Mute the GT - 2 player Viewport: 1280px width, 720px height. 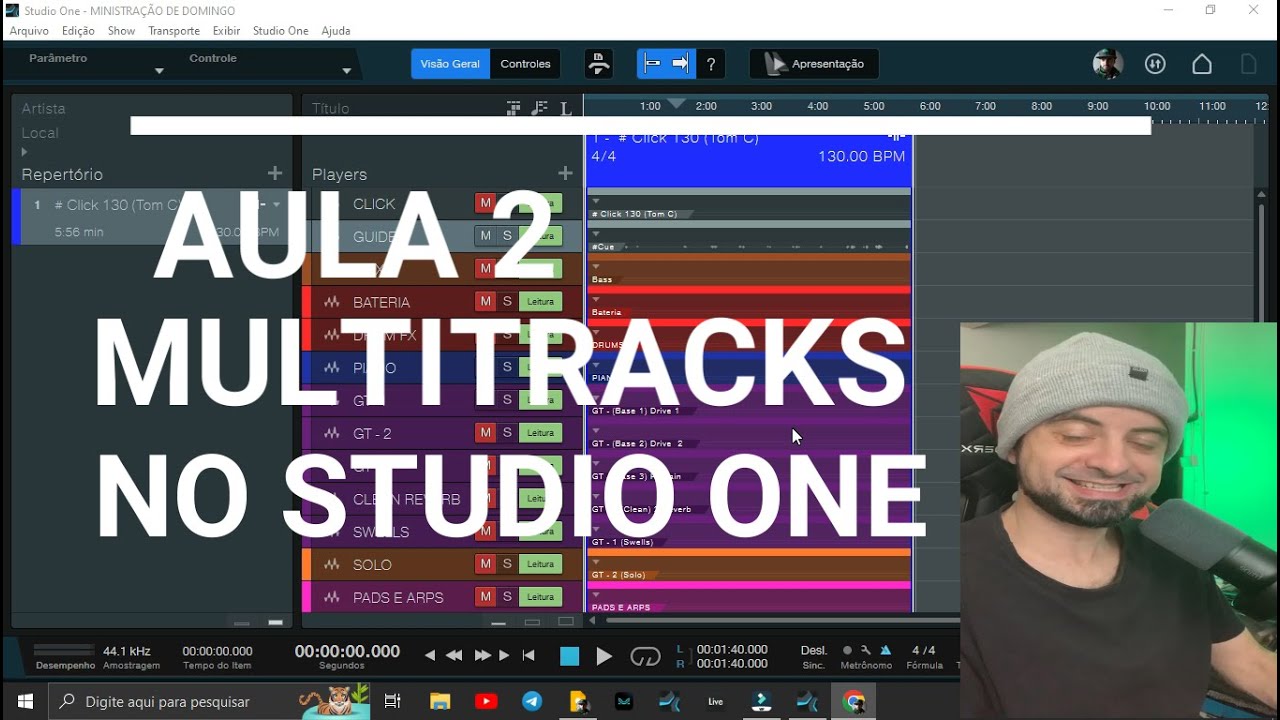[x=485, y=432]
